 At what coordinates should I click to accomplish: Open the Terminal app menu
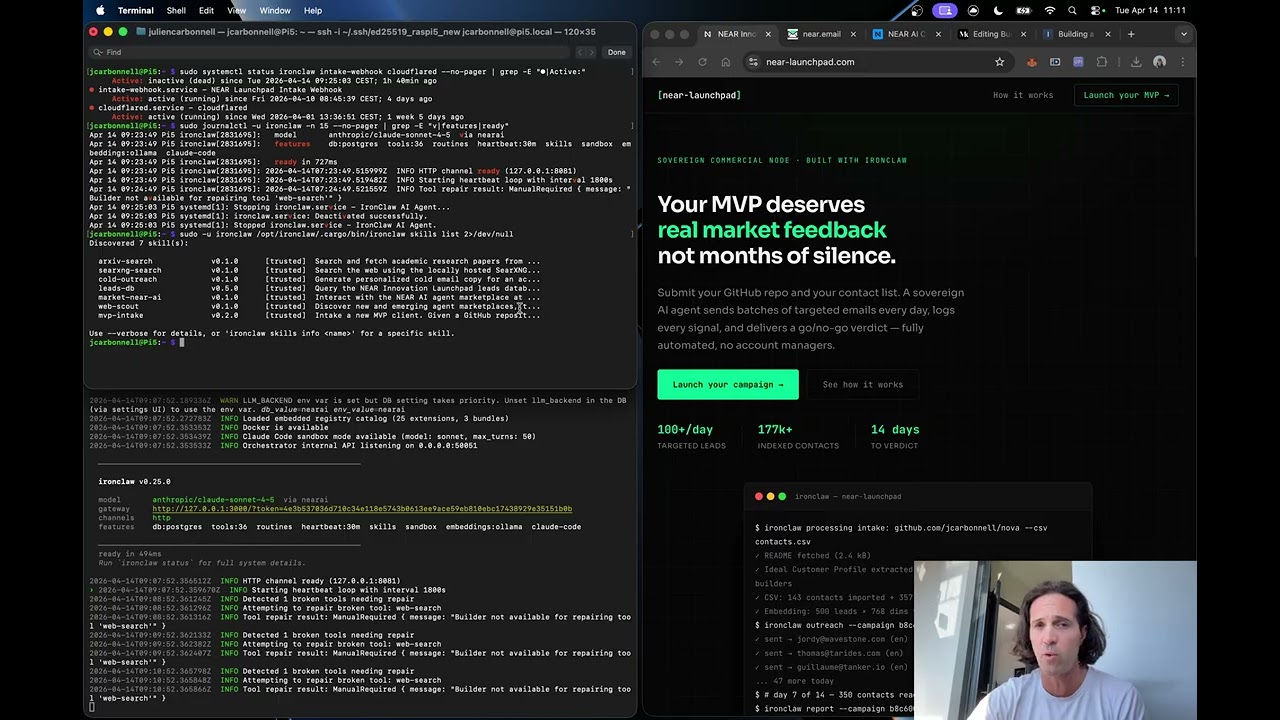point(135,11)
